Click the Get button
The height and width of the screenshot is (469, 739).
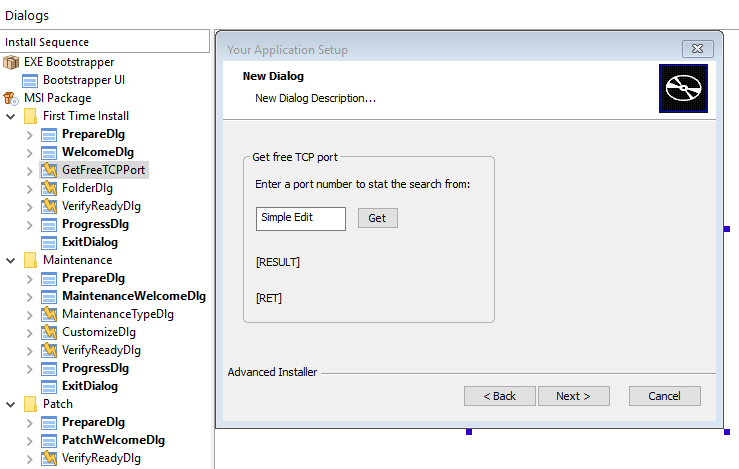[378, 218]
